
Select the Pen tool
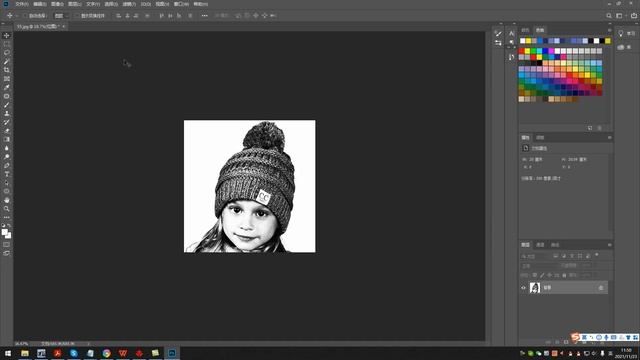[x=7, y=165]
